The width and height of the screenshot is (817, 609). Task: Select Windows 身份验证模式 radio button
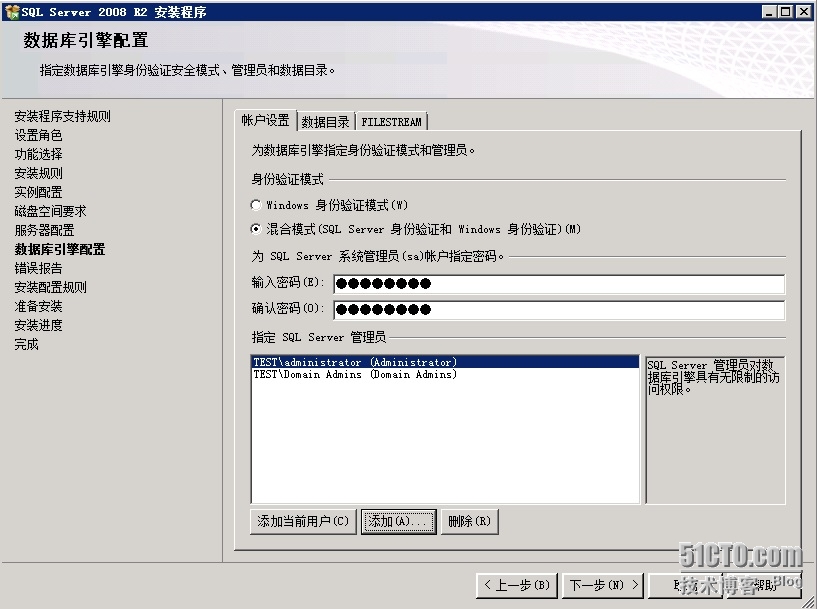(x=256, y=205)
